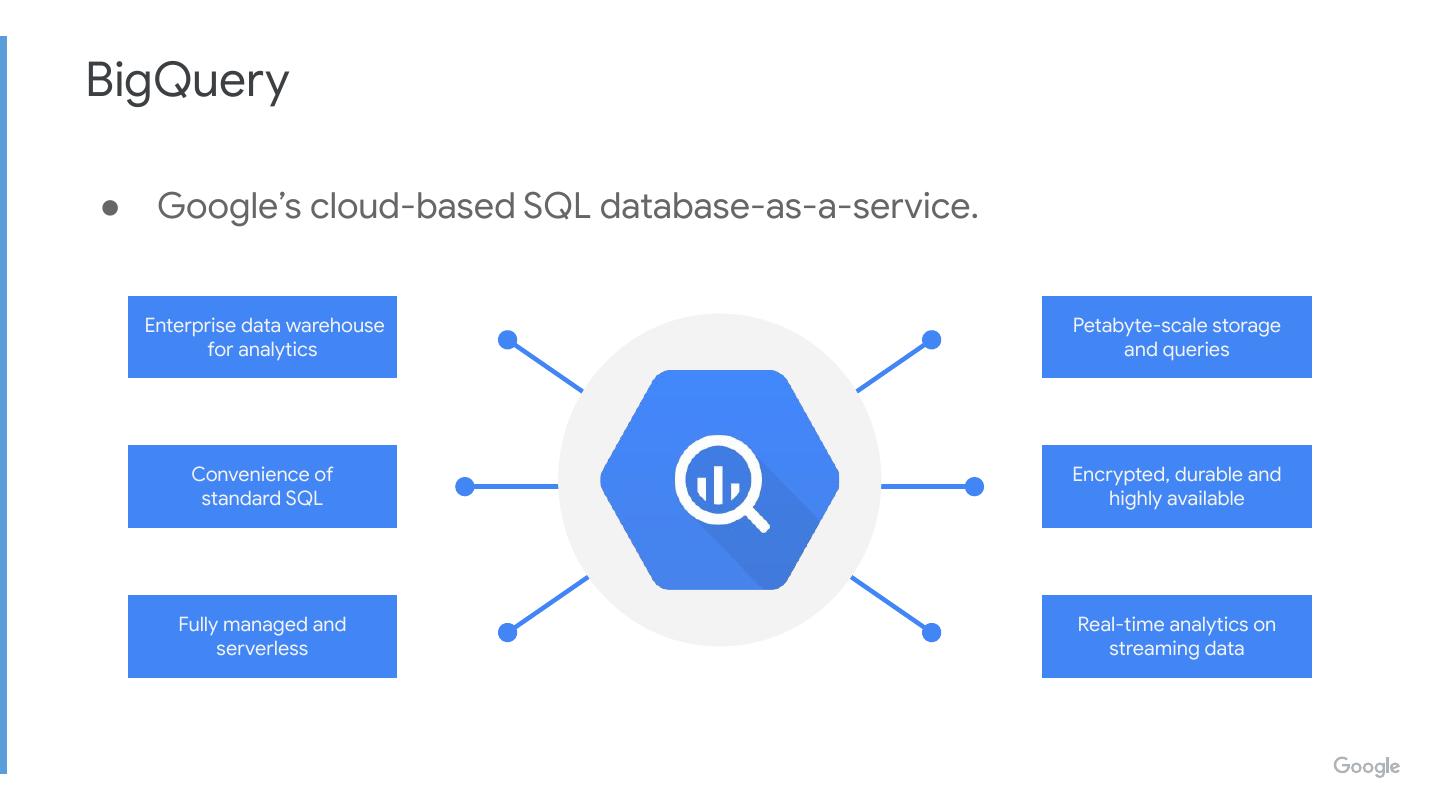Screen dimensions: 1440x810
Task: Click the Petabyte-scale storage and queries label
Action: (x=1176, y=337)
